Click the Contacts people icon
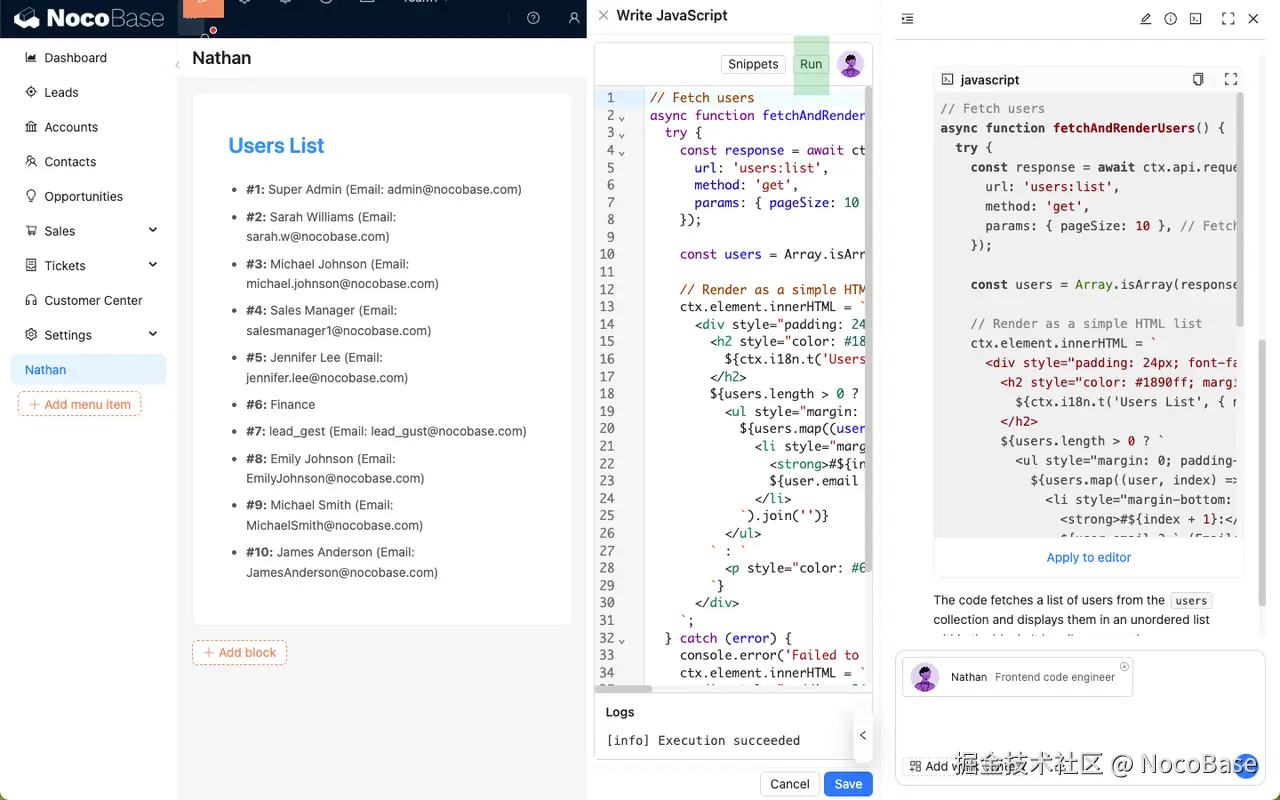The image size is (1280, 800). 31,161
